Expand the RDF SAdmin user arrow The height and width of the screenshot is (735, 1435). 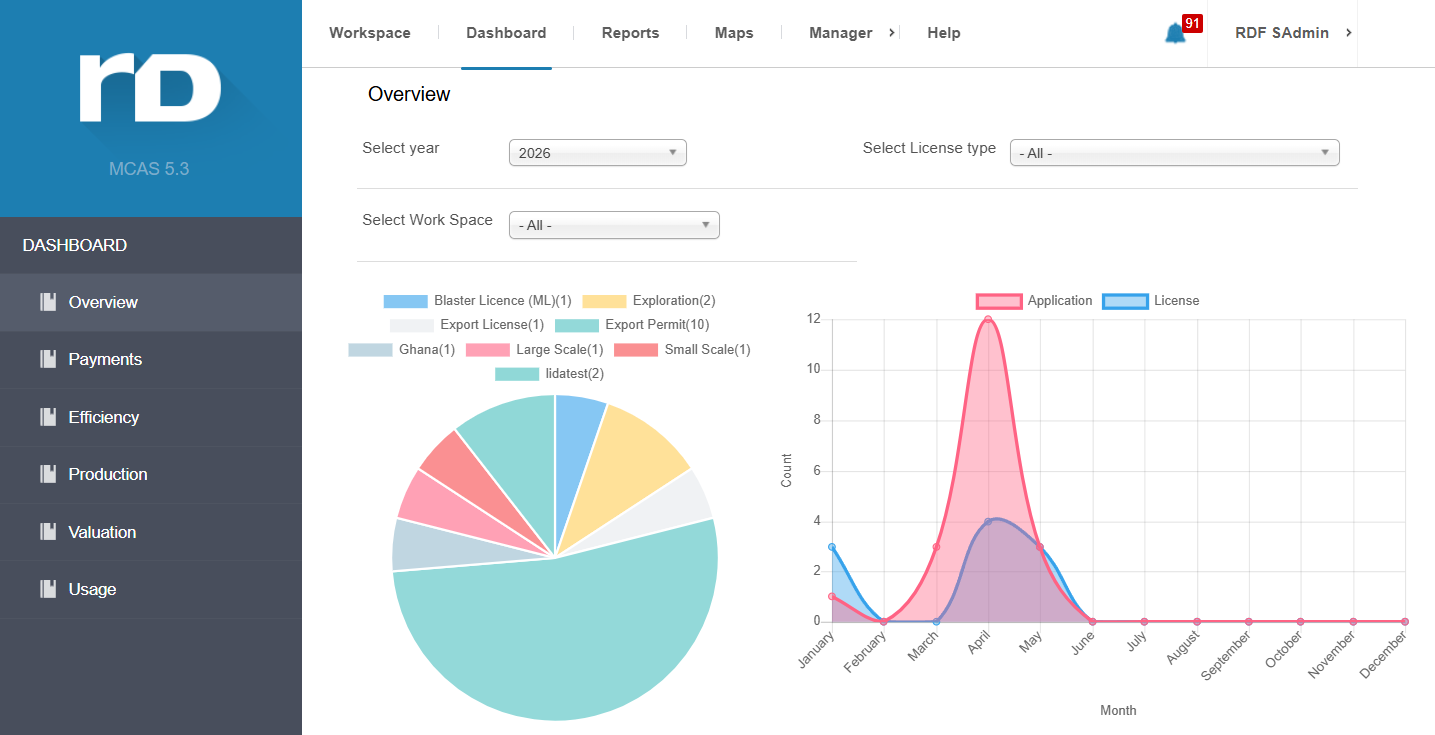(1348, 33)
